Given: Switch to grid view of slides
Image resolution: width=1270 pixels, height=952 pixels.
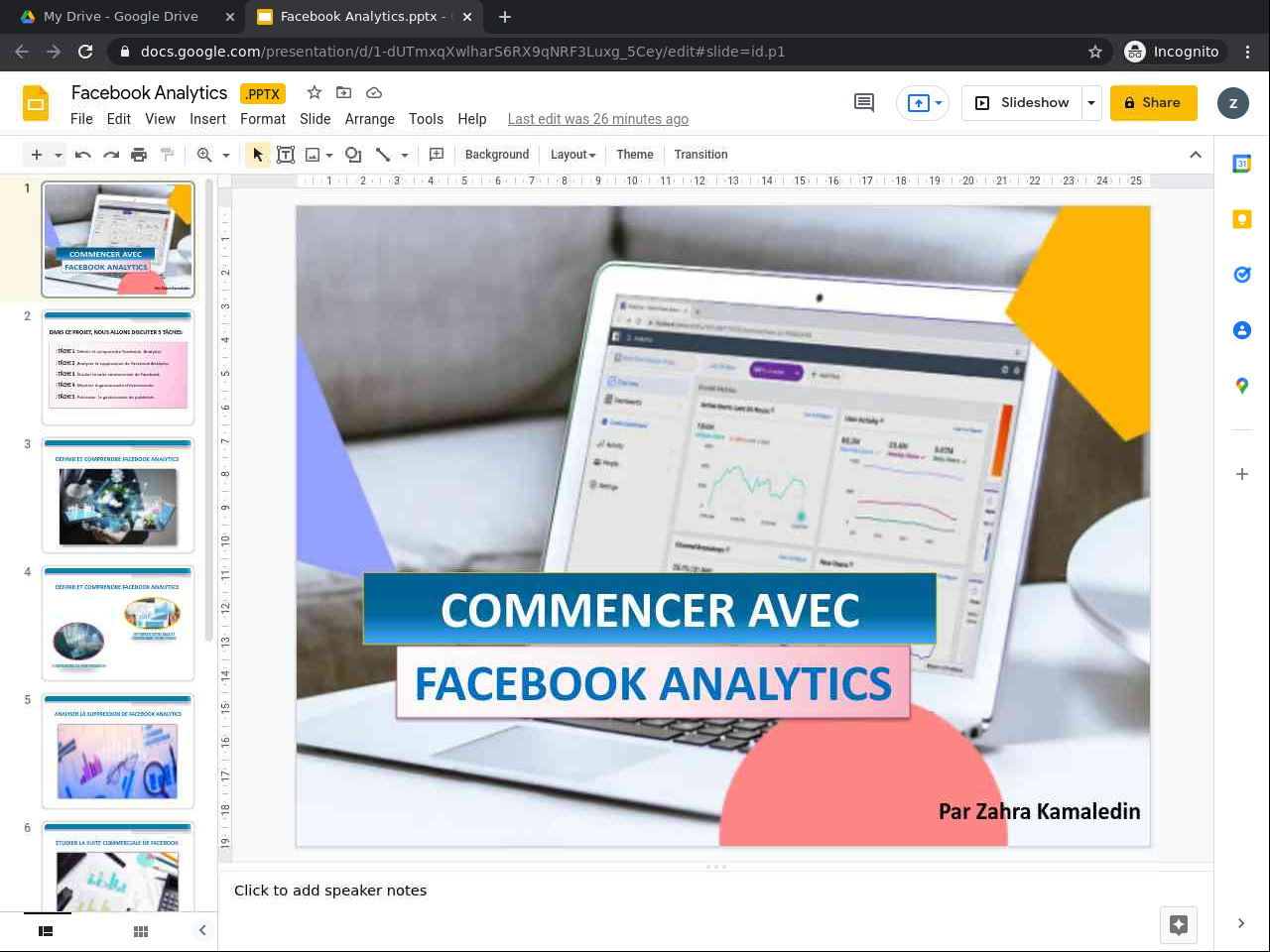Looking at the screenshot, I should click(x=141, y=931).
